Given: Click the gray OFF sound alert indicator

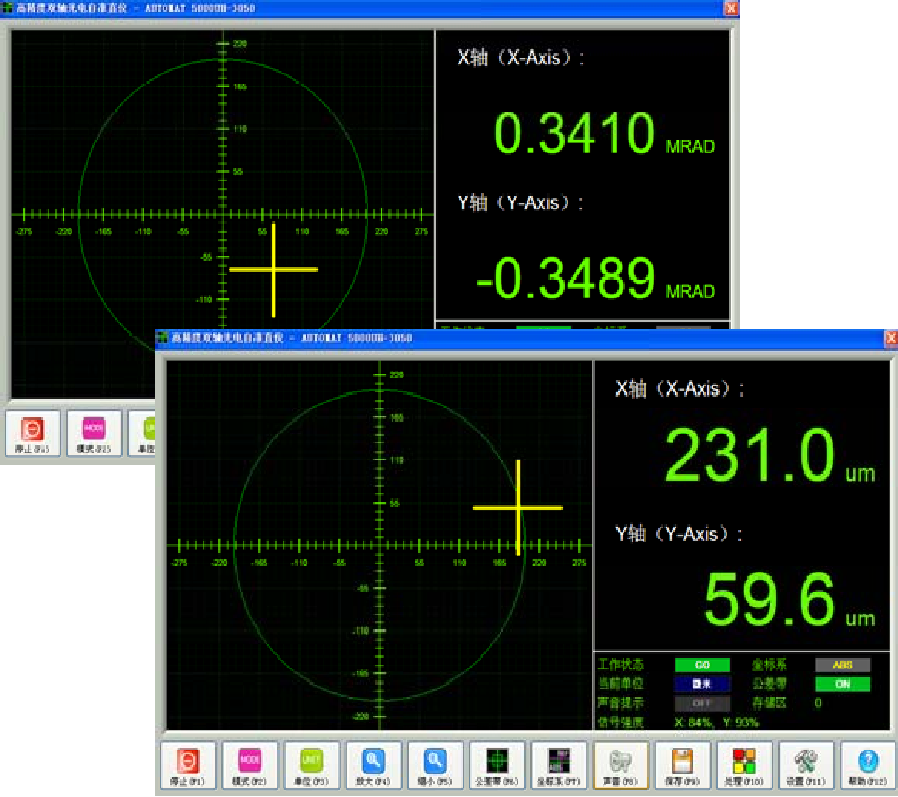Looking at the screenshot, I should pos(702,703).
